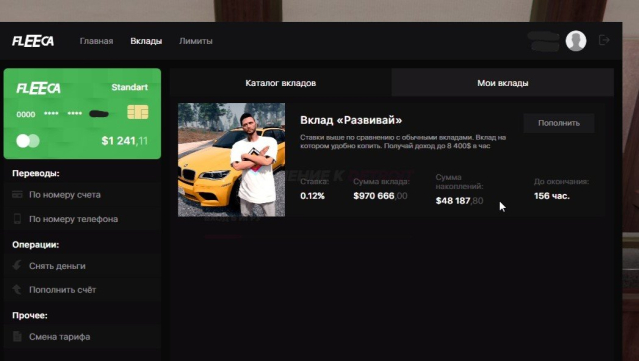Click the document icon beside Смена тарифа

(x=17, y=337)
